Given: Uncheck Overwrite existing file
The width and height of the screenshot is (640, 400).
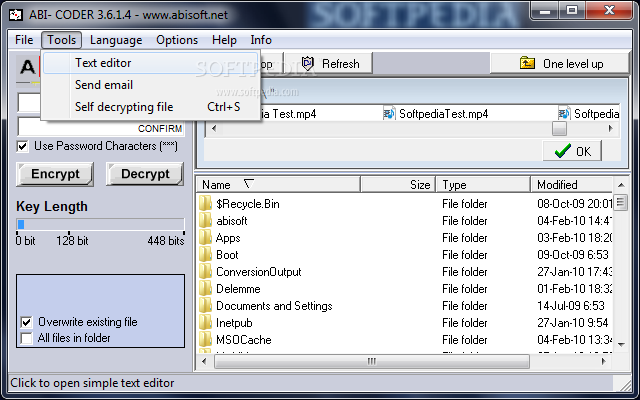Looking at the screenshot, I should click(x=27, y=322).
